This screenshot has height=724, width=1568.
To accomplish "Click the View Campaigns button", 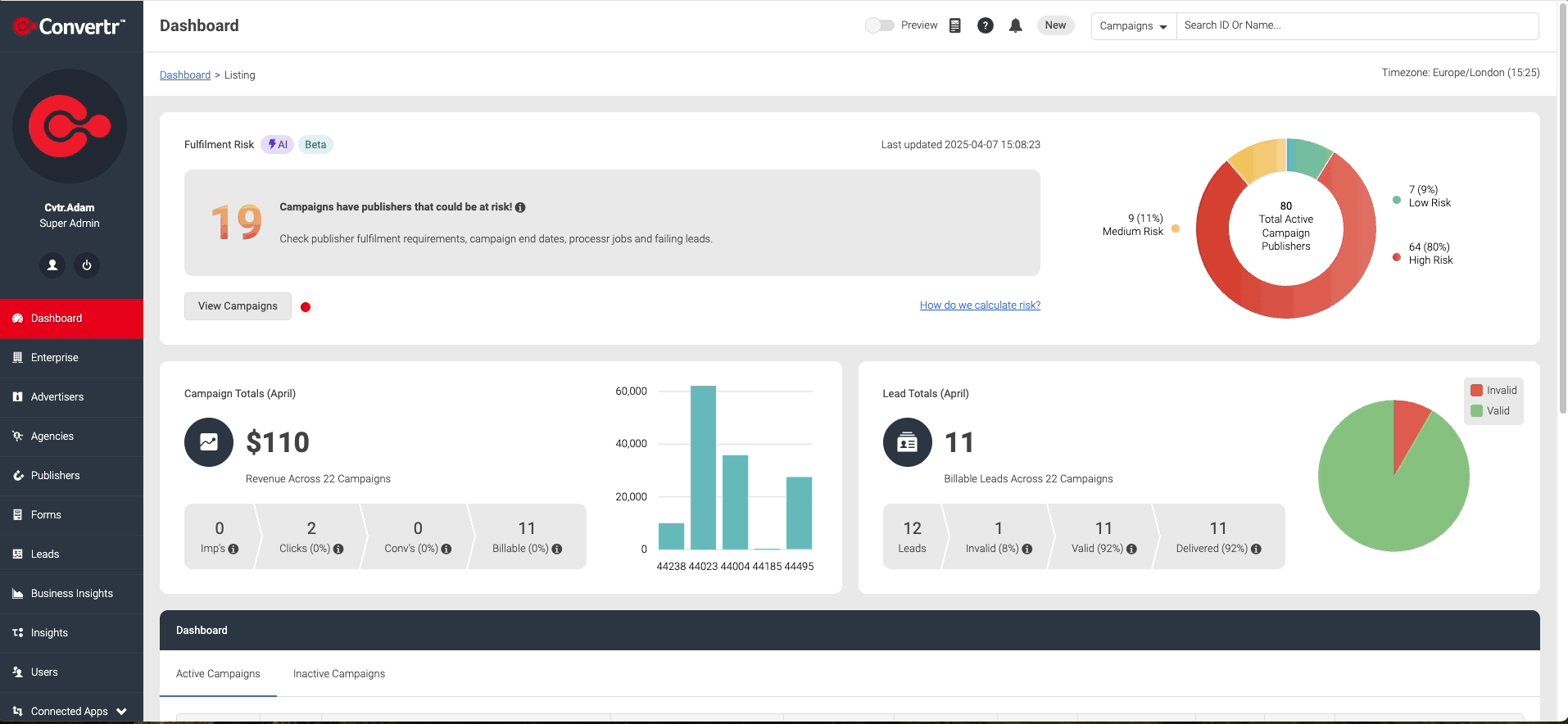I will click(x=238, y=306).
